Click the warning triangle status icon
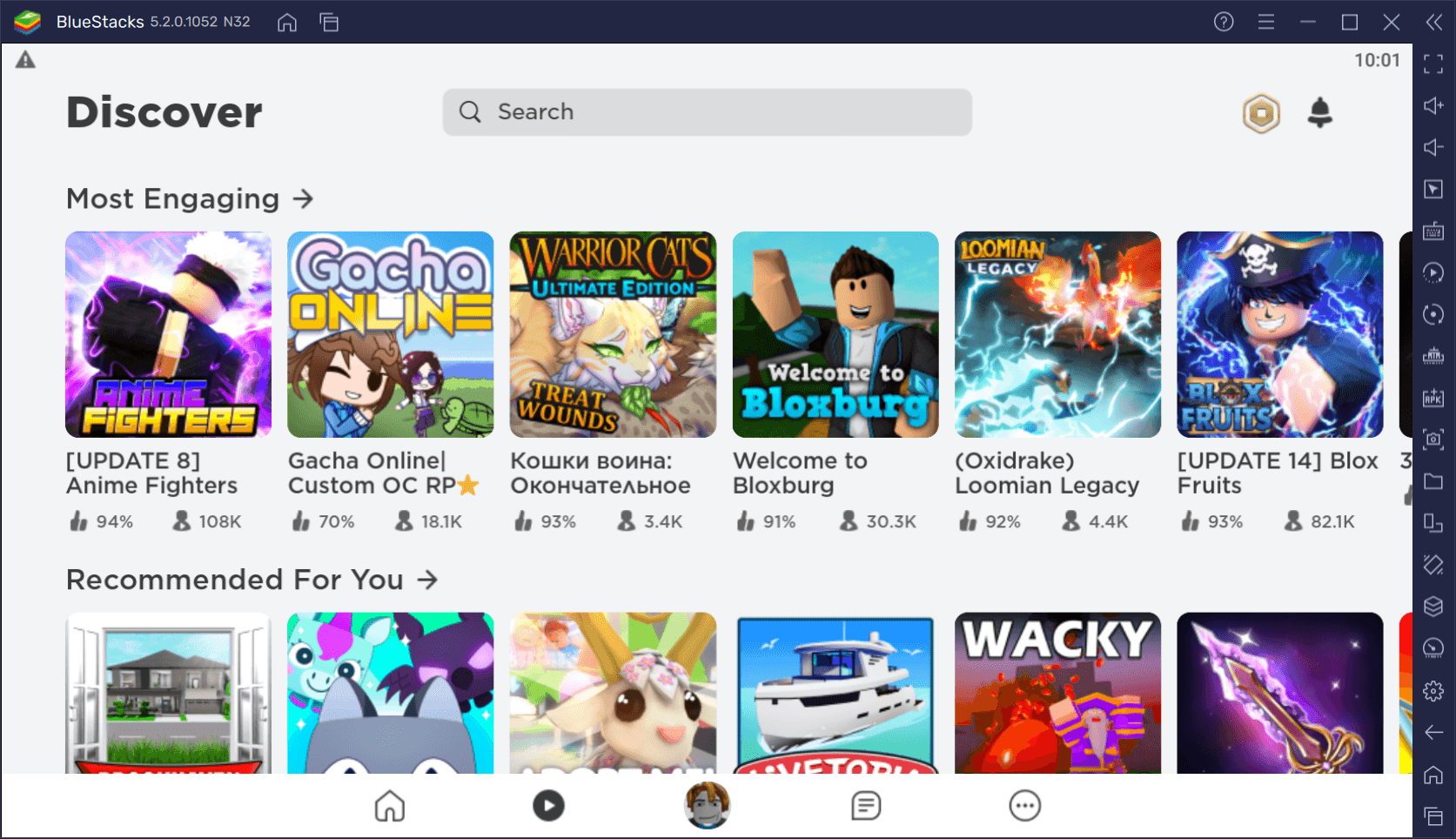 [x=25, y=60]
